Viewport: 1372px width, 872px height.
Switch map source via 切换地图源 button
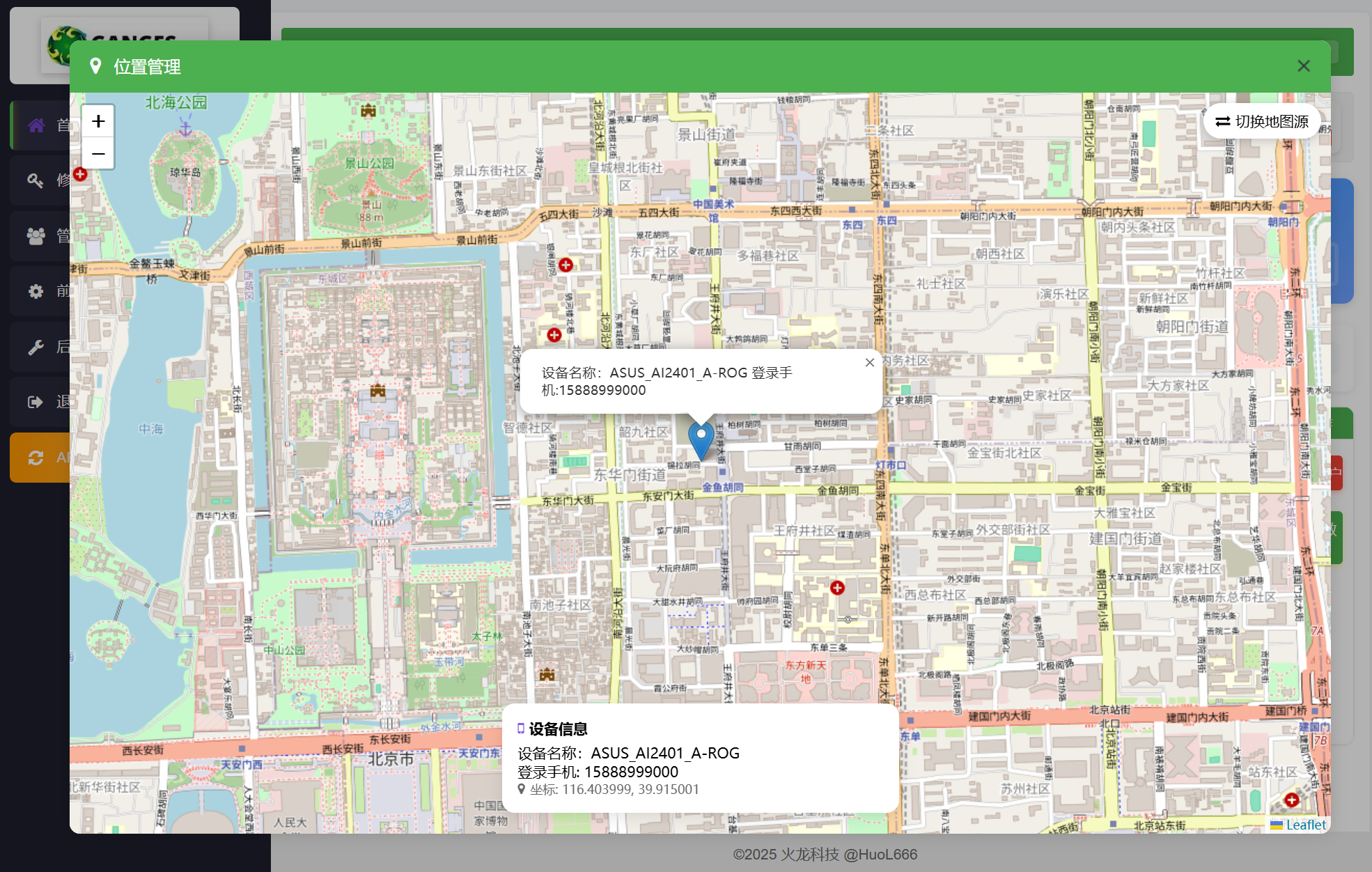(1261, 121)
